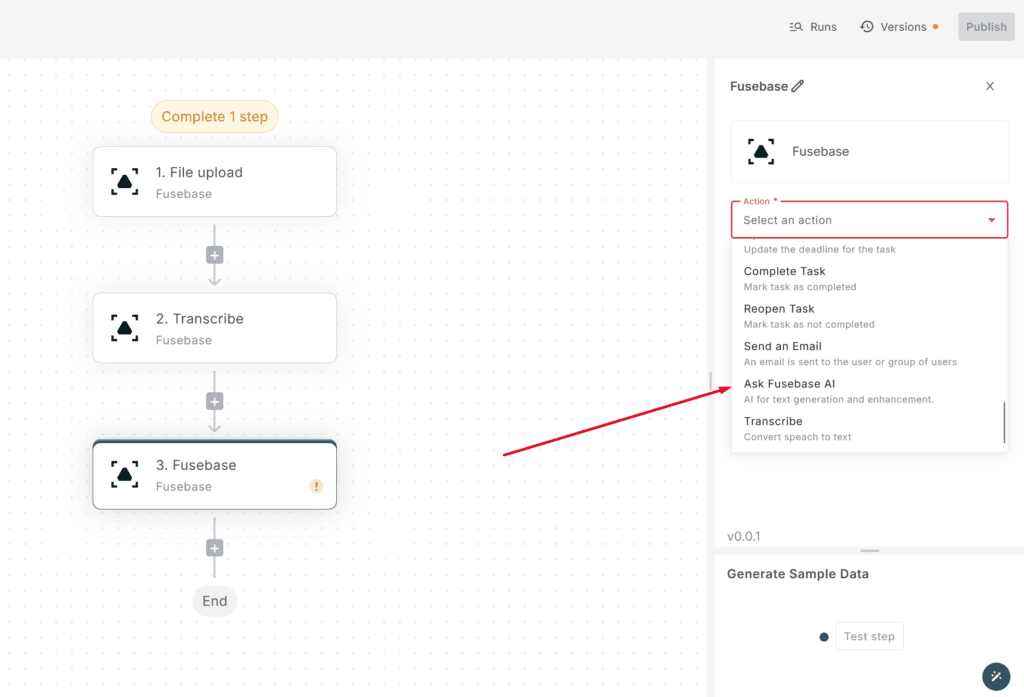Click the 'v0.0.1' version label
This screenshot has height=697, width=1024.
[743, 536]
